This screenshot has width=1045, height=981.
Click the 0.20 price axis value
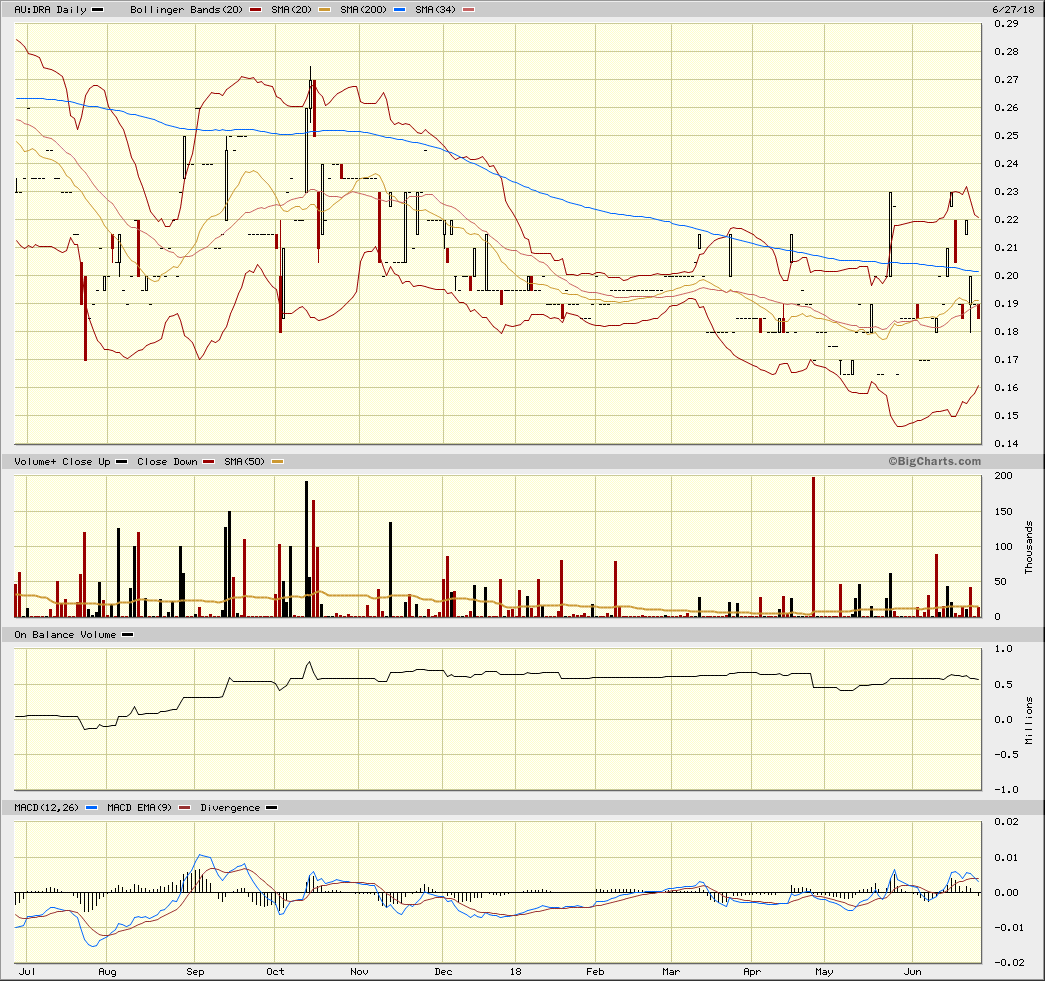(x=1006, y=276)
